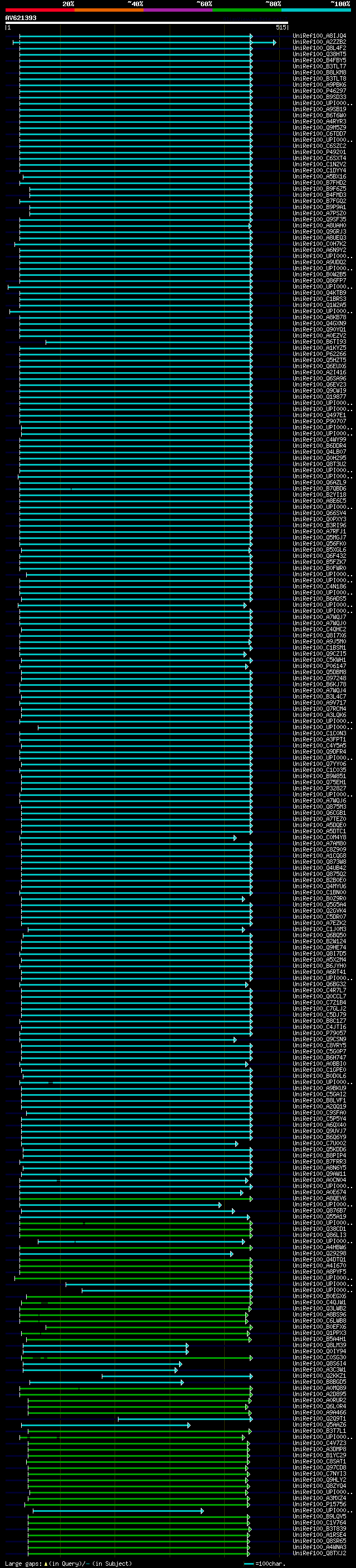Screen dimensions: 356x1568
Task: Select label UniRef100_A7TEZ0
Action: pos(319,819)
